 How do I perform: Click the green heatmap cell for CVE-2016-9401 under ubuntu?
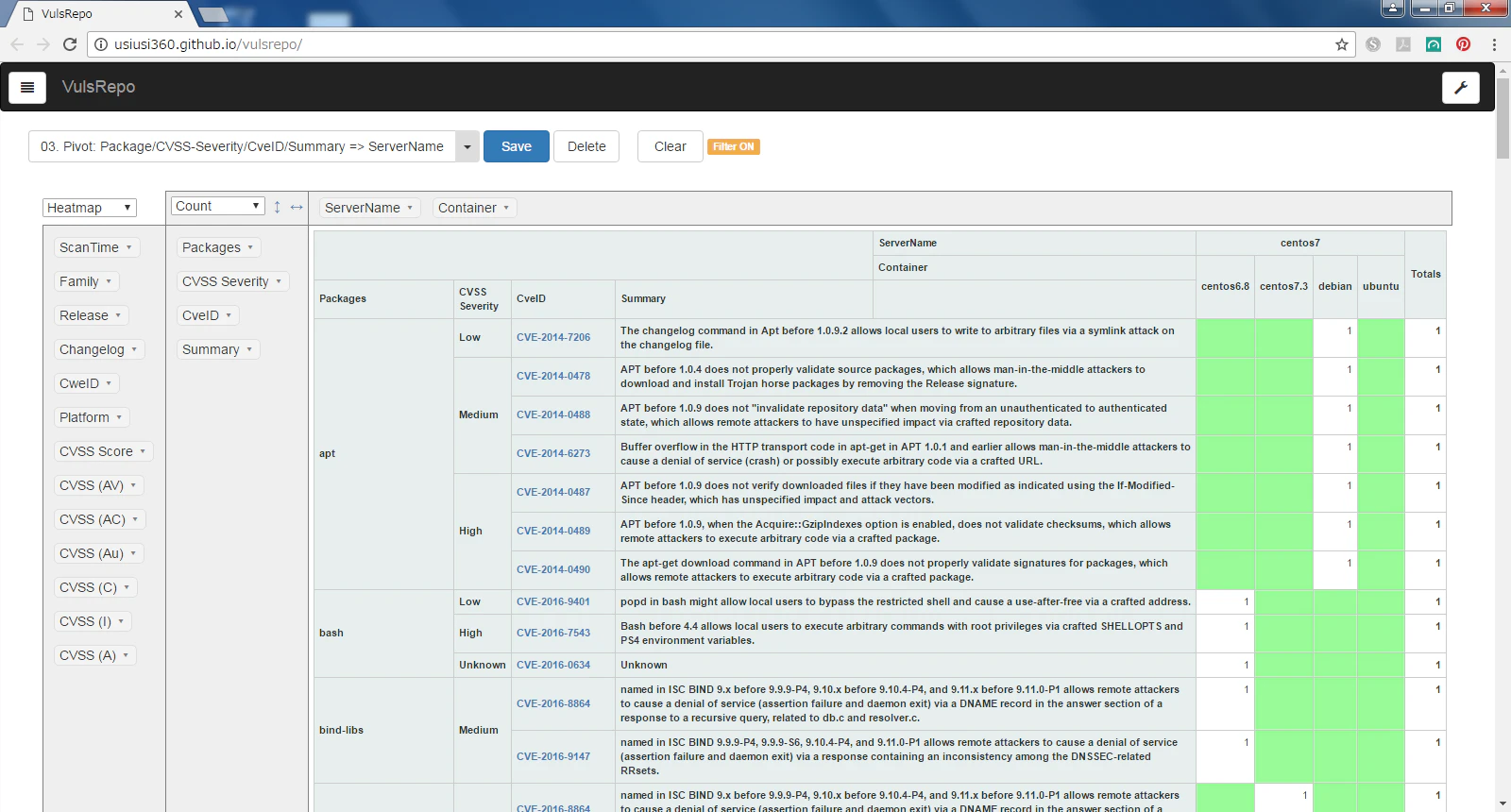[1381, 602]
